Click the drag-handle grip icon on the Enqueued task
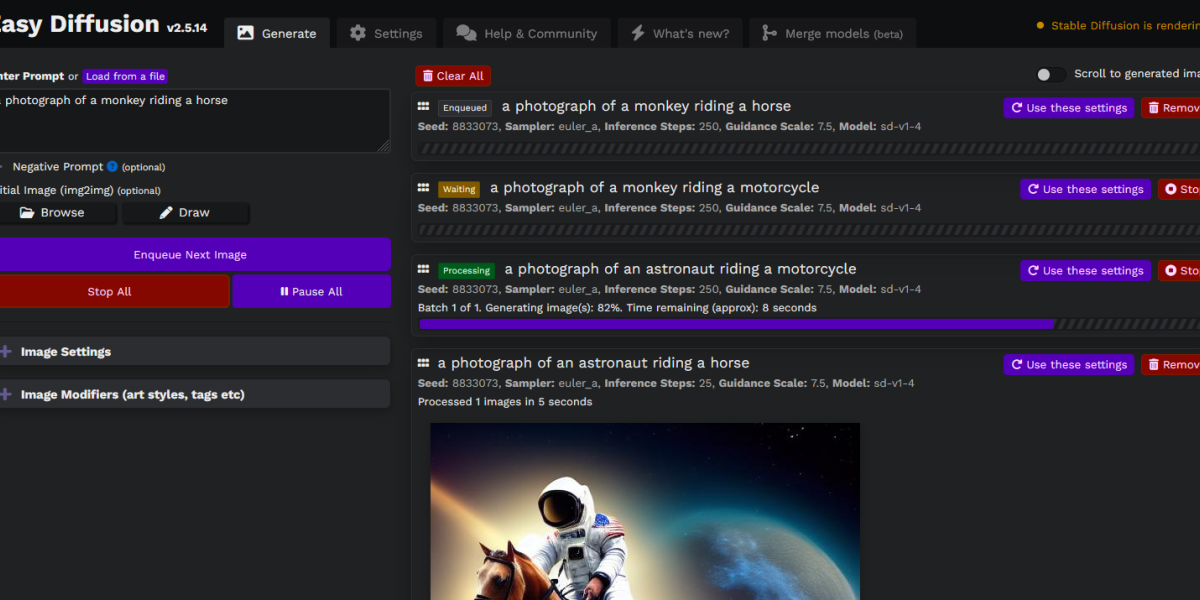This screenshot has width=1200, height=600. click(x=423, y=107)
